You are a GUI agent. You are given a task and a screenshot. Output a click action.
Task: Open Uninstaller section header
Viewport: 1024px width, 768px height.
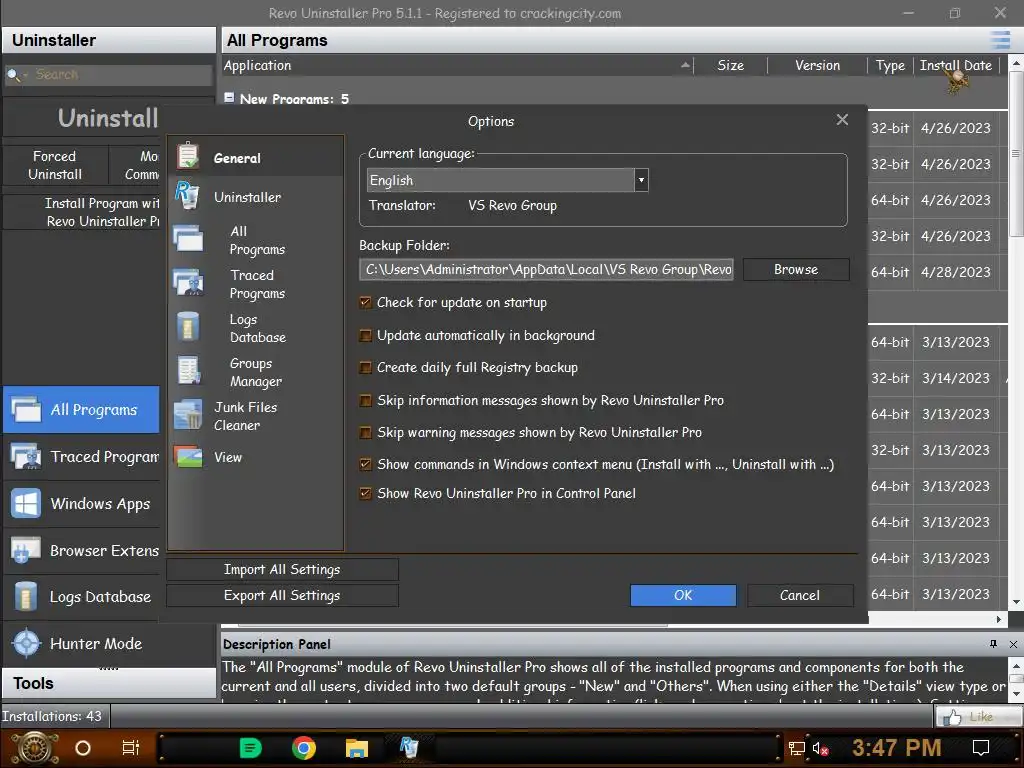pos(109,40)
